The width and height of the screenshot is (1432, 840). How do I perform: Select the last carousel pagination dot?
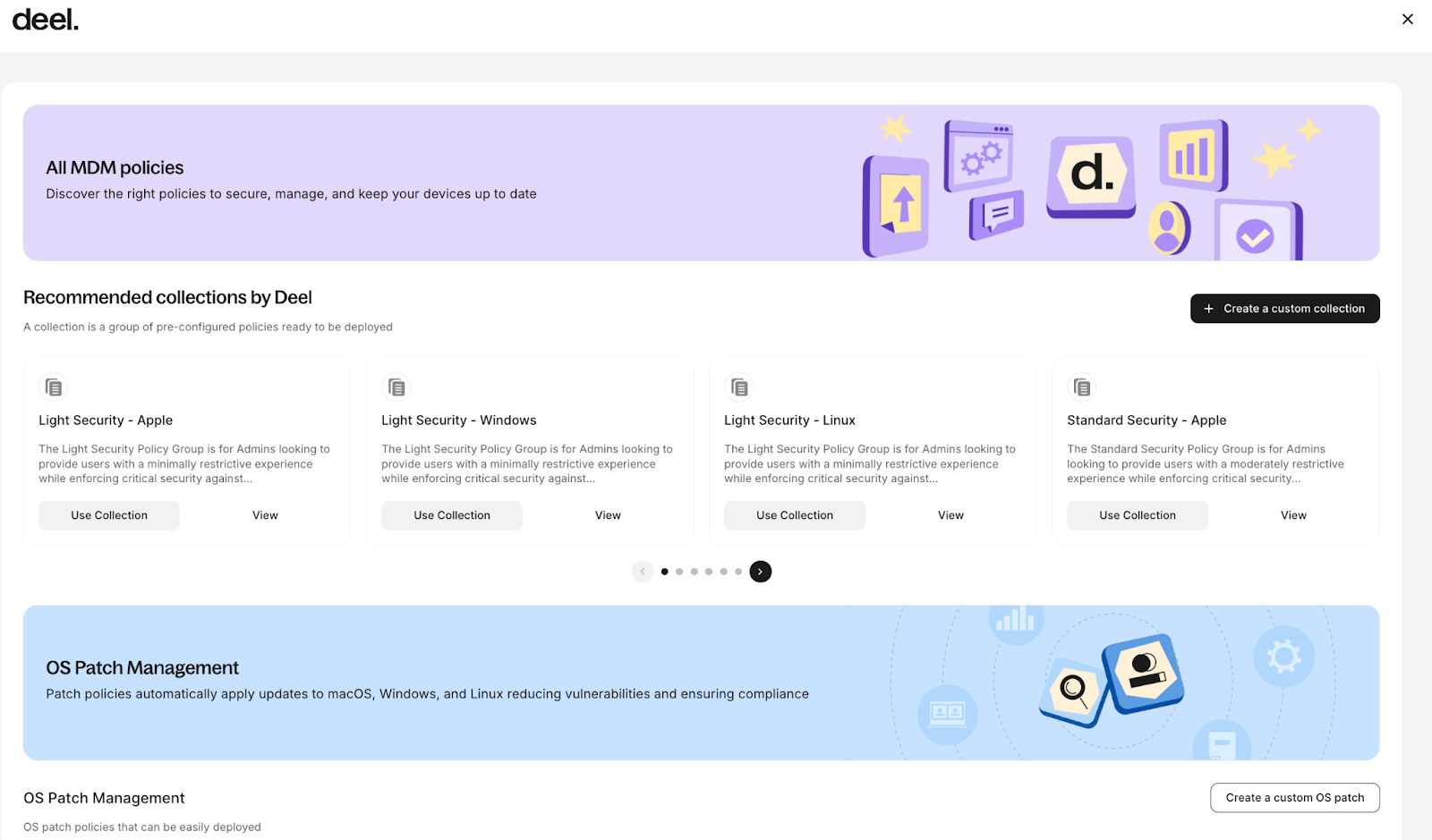(x=738, y=572)
